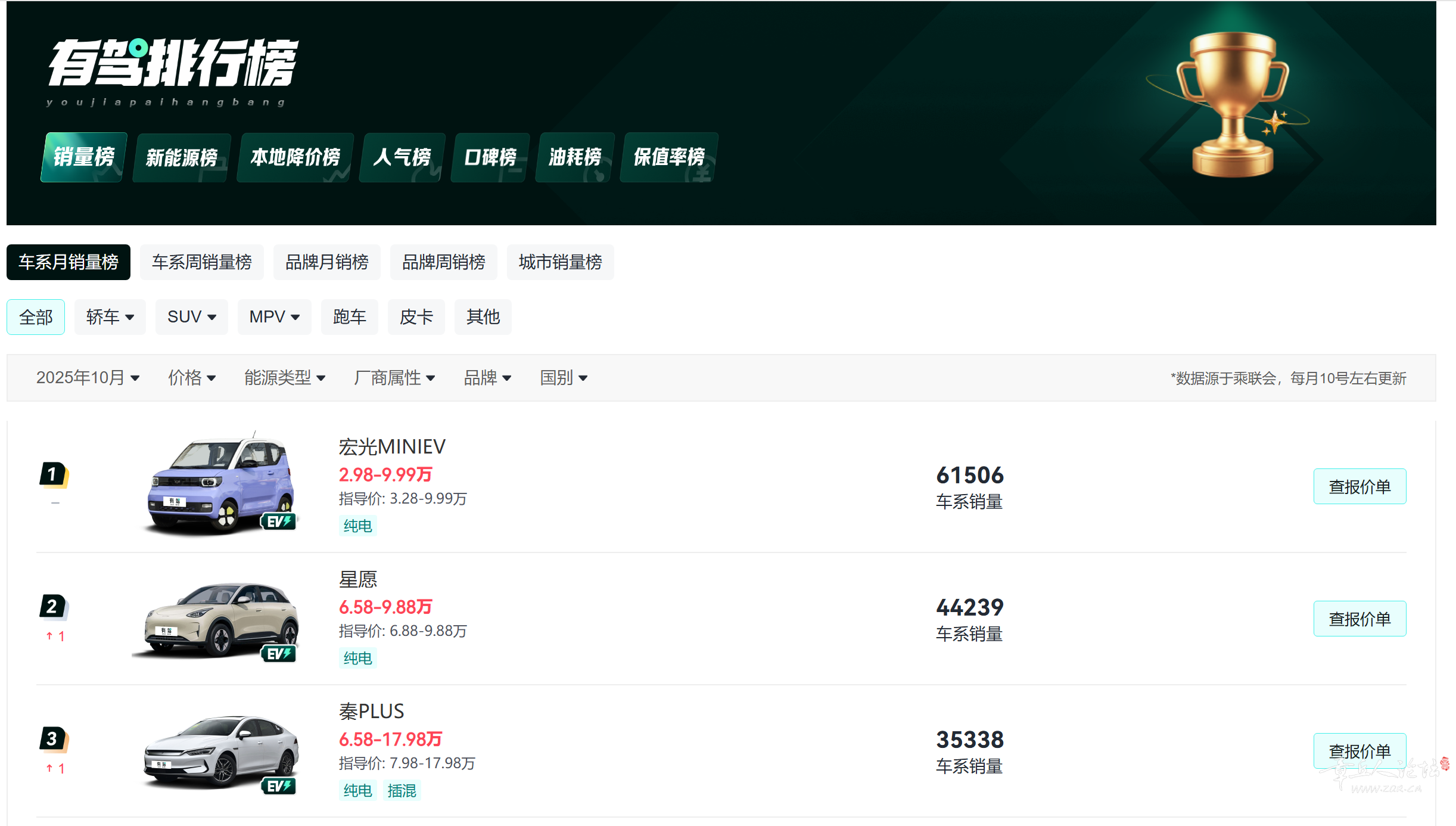Open the 星愿 car name link
This screenshot has width=1456, height=826.
tap(358, 579)
